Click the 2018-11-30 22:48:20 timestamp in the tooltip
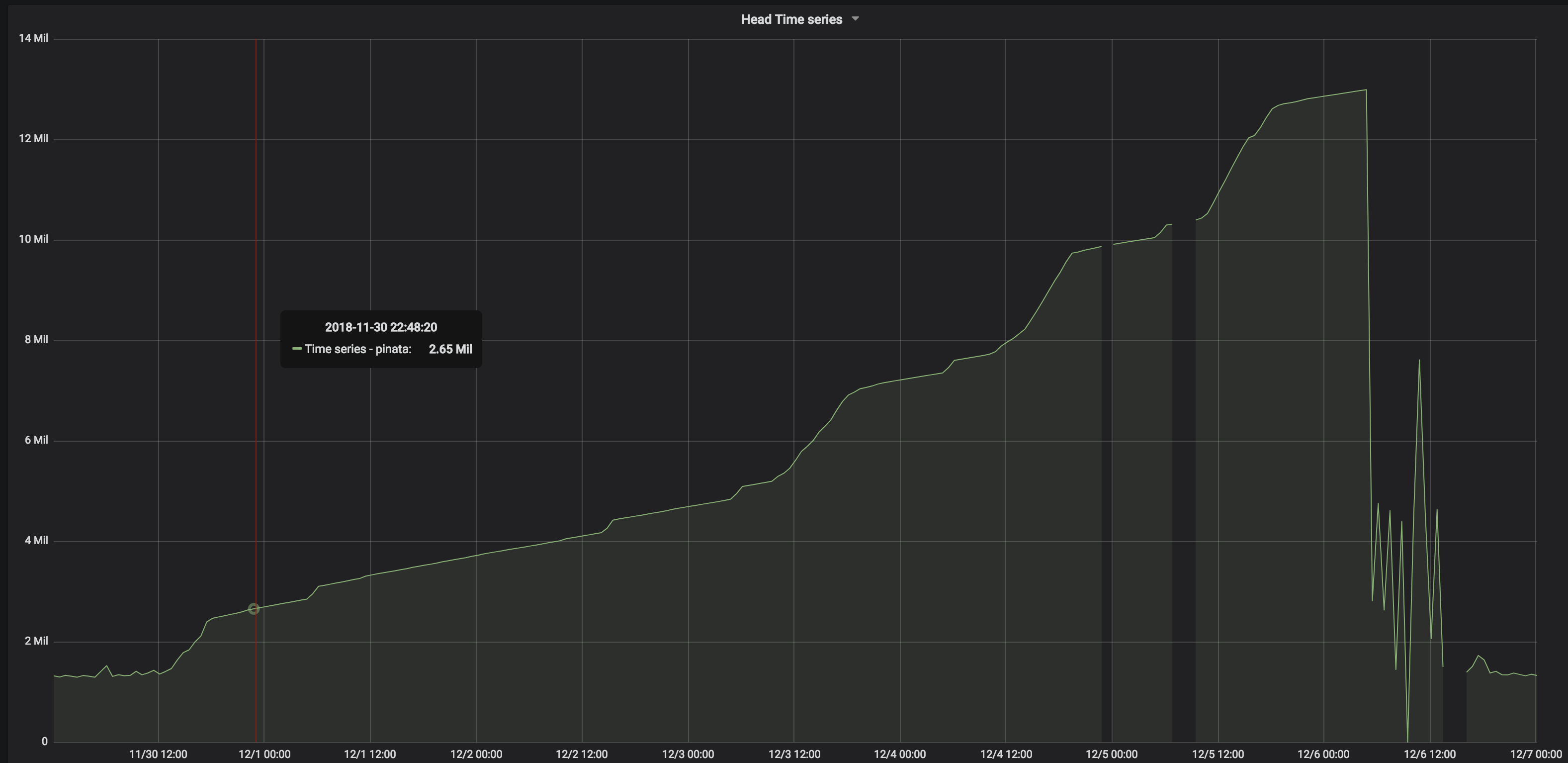Image resolution: width=1568 pixels, height=763 pixels. [380, 327]
